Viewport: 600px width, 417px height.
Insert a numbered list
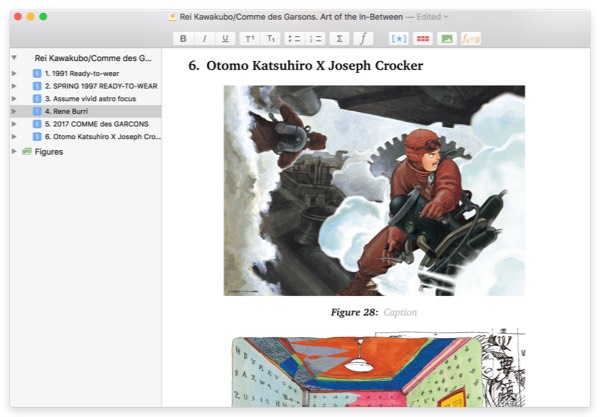pos(315,39)
